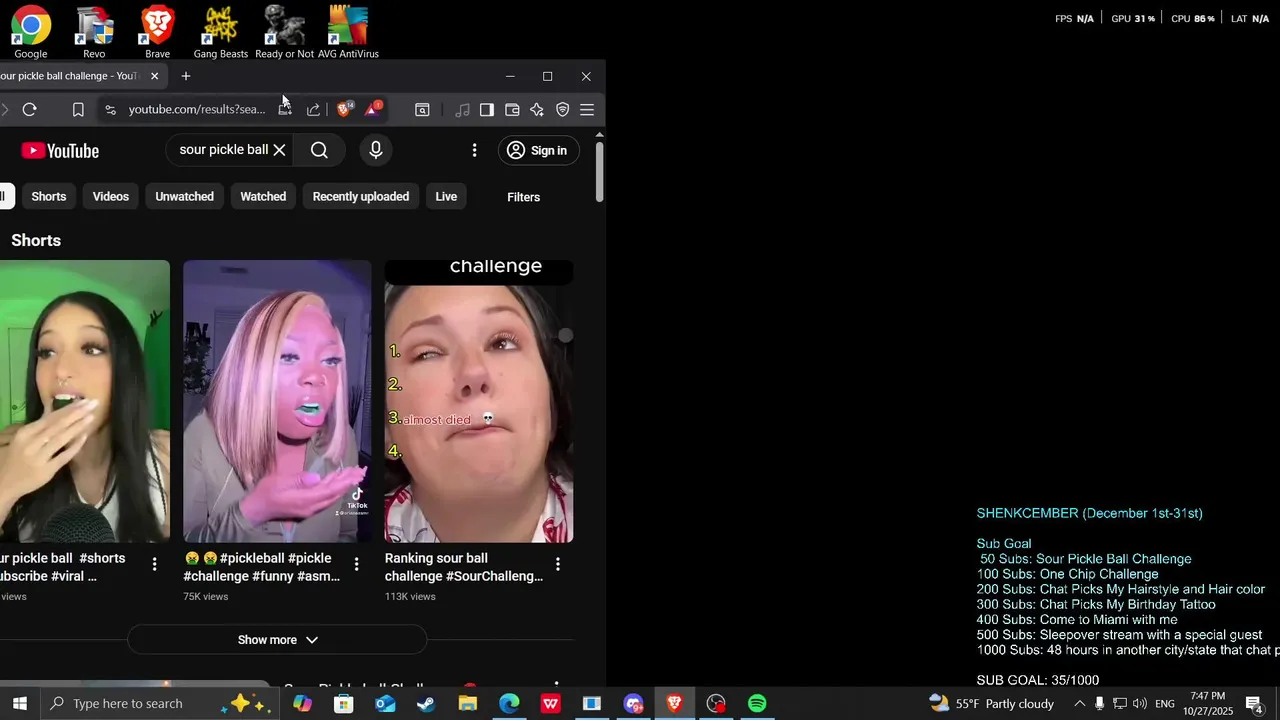
Task: Open the pink-lit #pickleball Short thumbnail
Action: tap(277, 401)
